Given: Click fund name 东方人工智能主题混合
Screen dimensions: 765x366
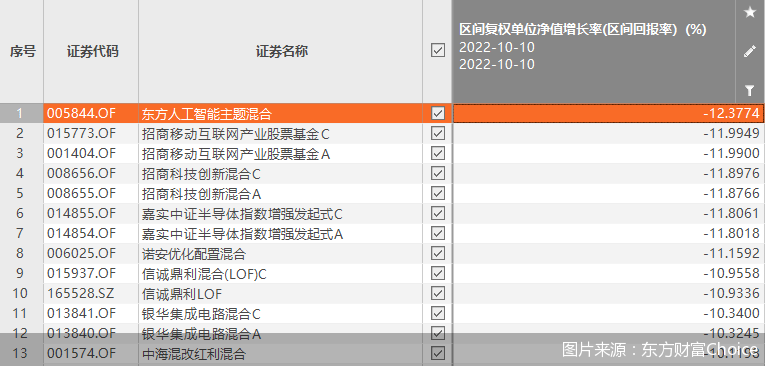Looking at the screenshot, I should 206,114.
